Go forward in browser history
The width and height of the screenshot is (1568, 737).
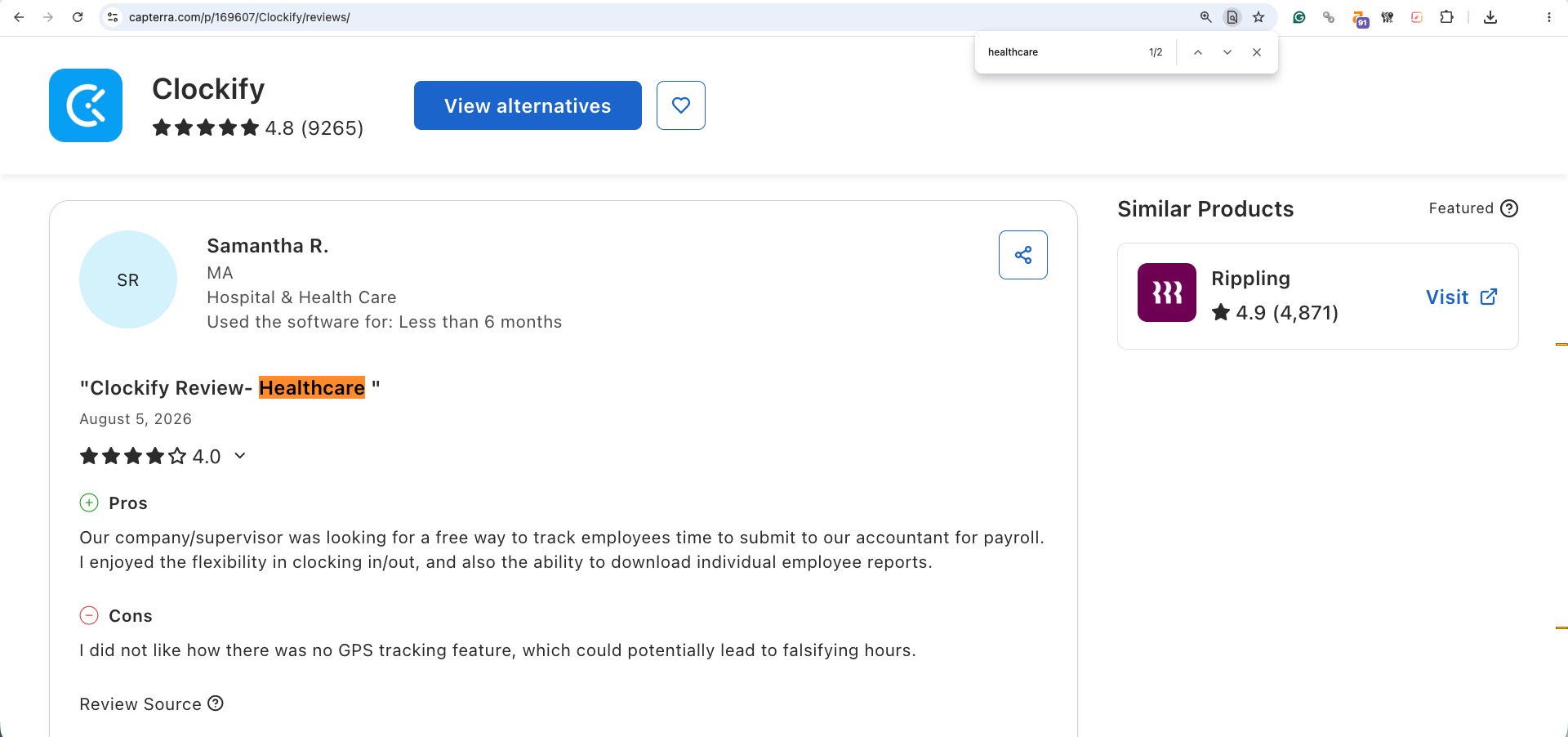tap(48, 17)
